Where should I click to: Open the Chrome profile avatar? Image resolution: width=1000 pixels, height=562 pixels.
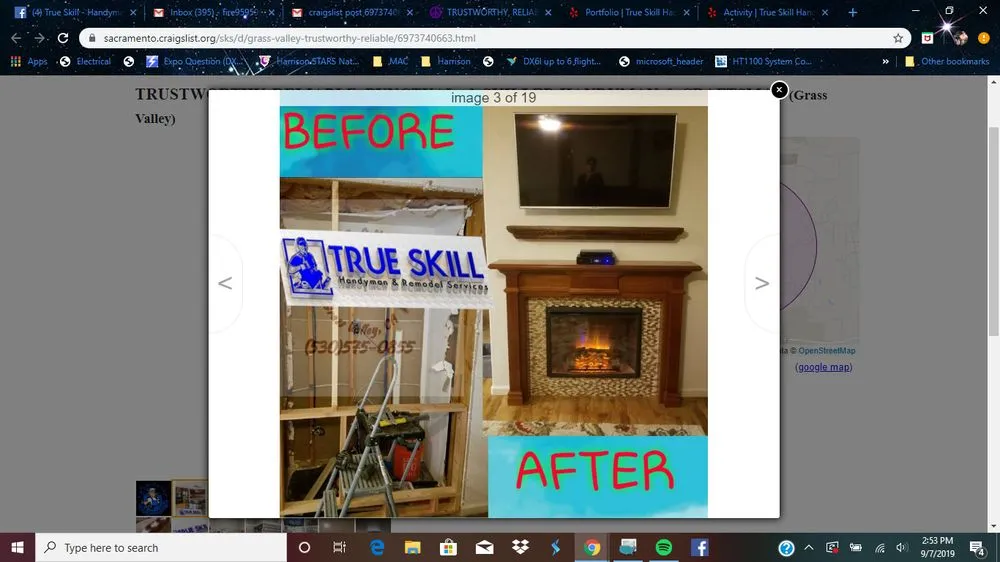[959, 38]
